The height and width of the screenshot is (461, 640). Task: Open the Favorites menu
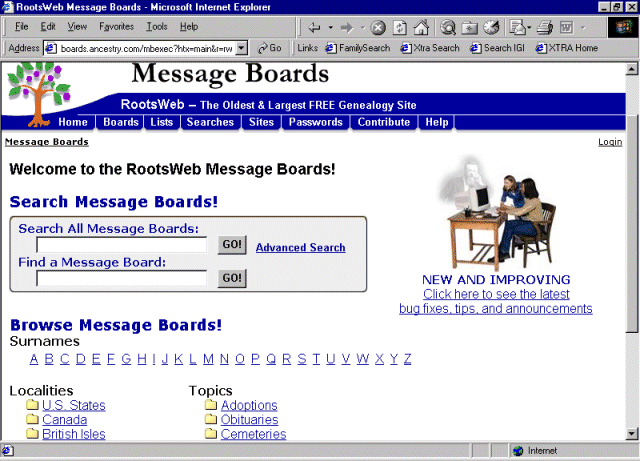click(116, 27)
